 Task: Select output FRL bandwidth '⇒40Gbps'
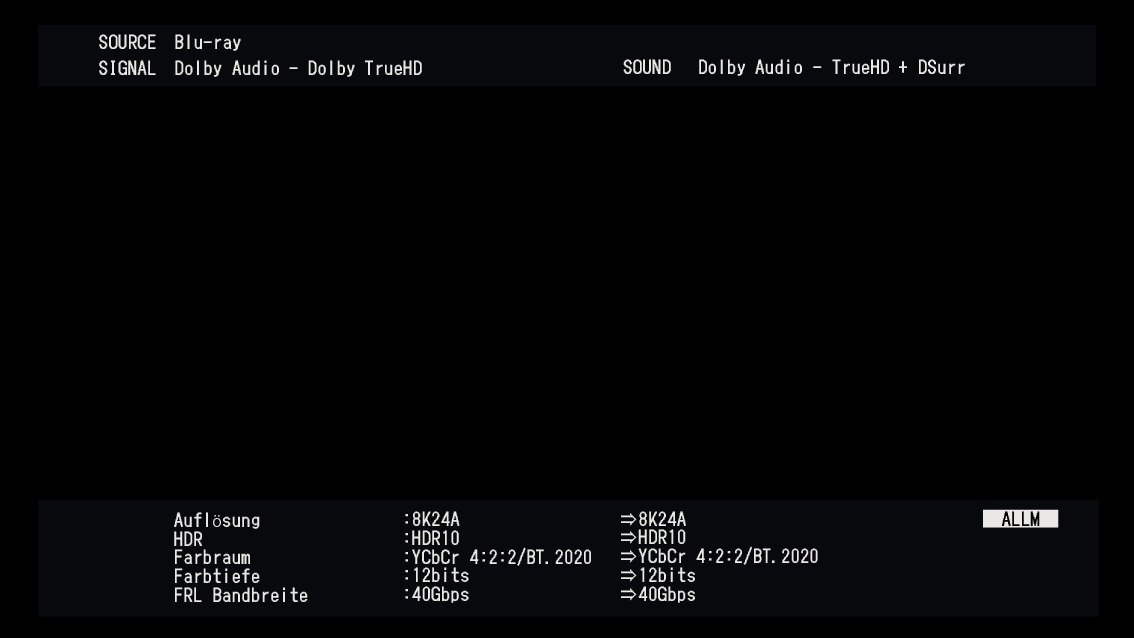click(658, 595)
